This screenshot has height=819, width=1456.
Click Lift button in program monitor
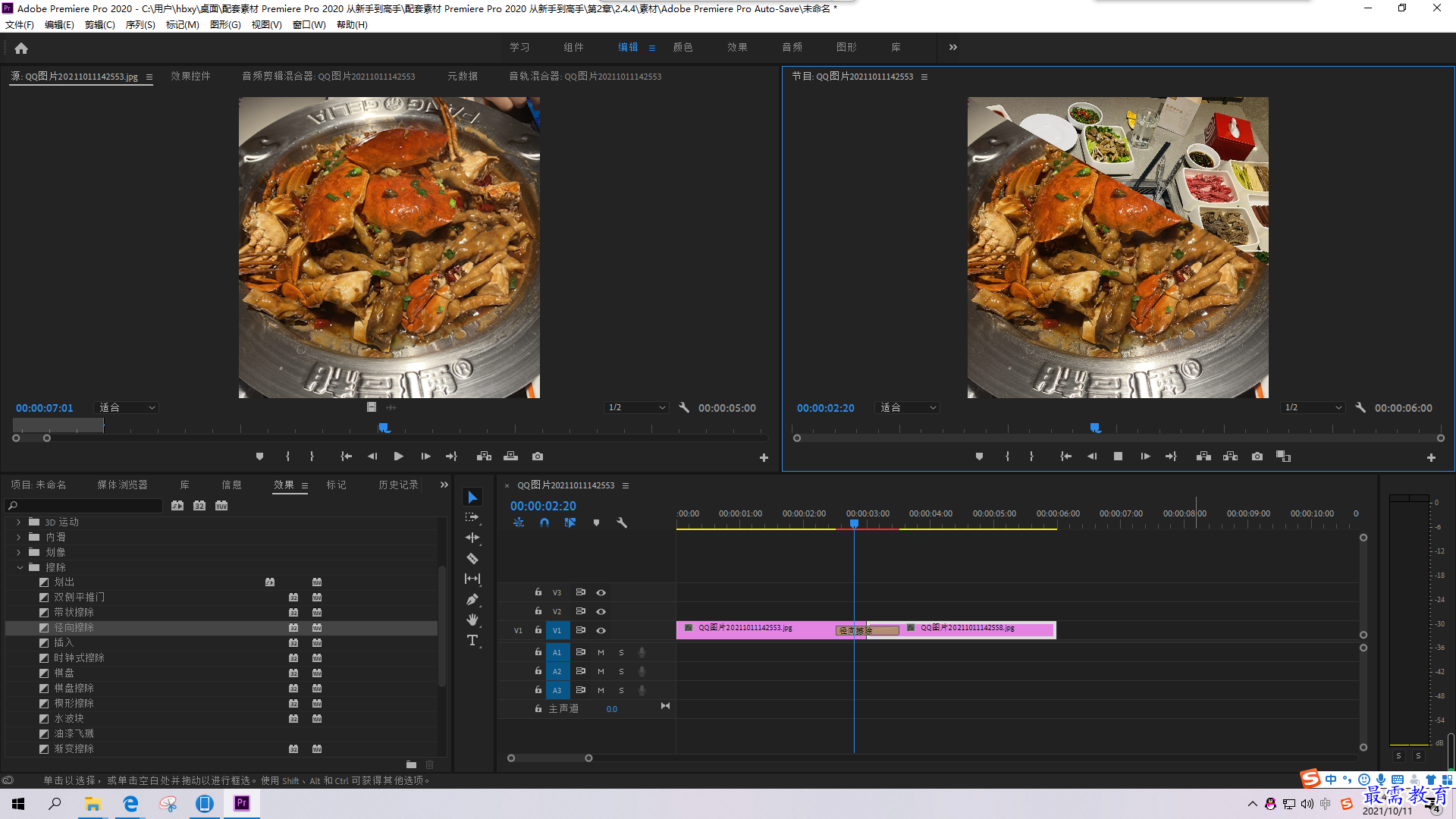1203,457
